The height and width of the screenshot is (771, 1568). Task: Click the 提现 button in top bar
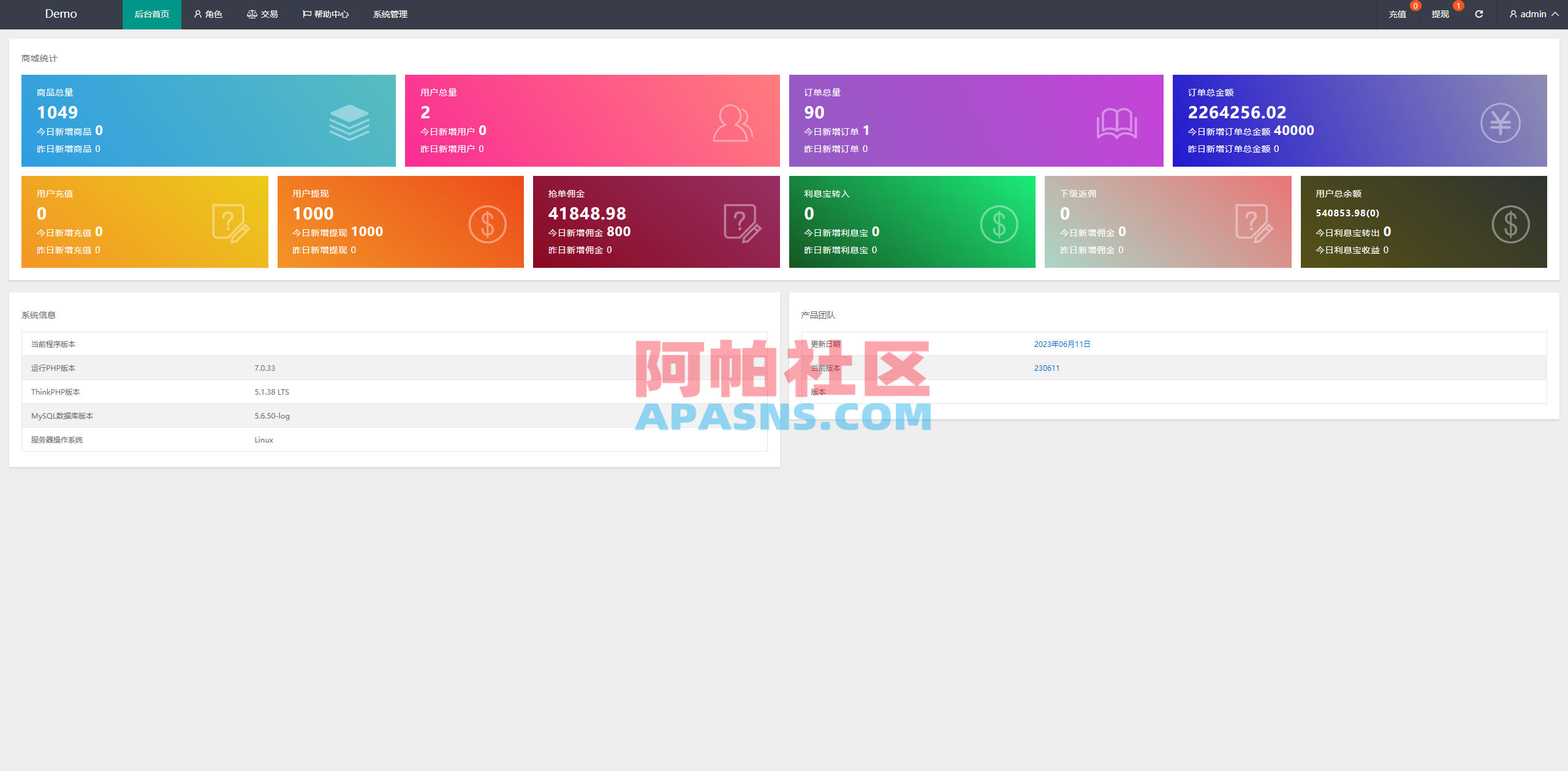(x=1441, y=13)
